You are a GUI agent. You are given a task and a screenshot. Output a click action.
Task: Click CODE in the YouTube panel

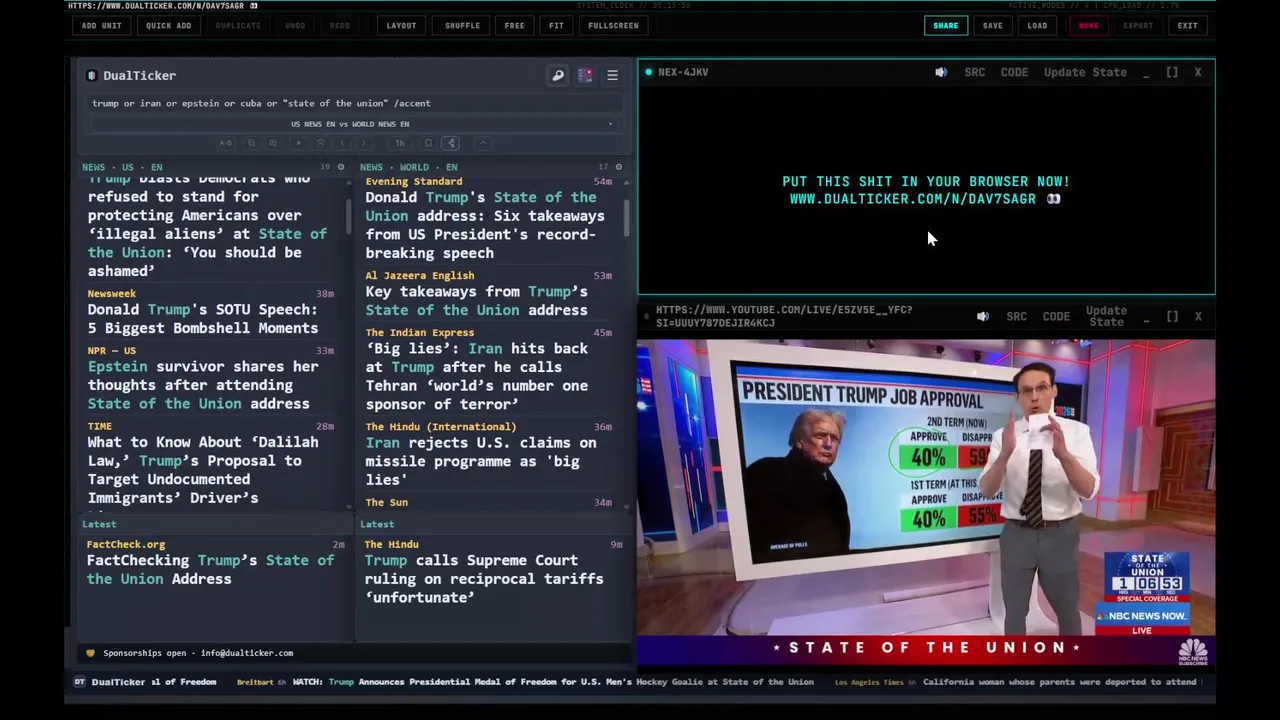click(x=1056, y=316)
